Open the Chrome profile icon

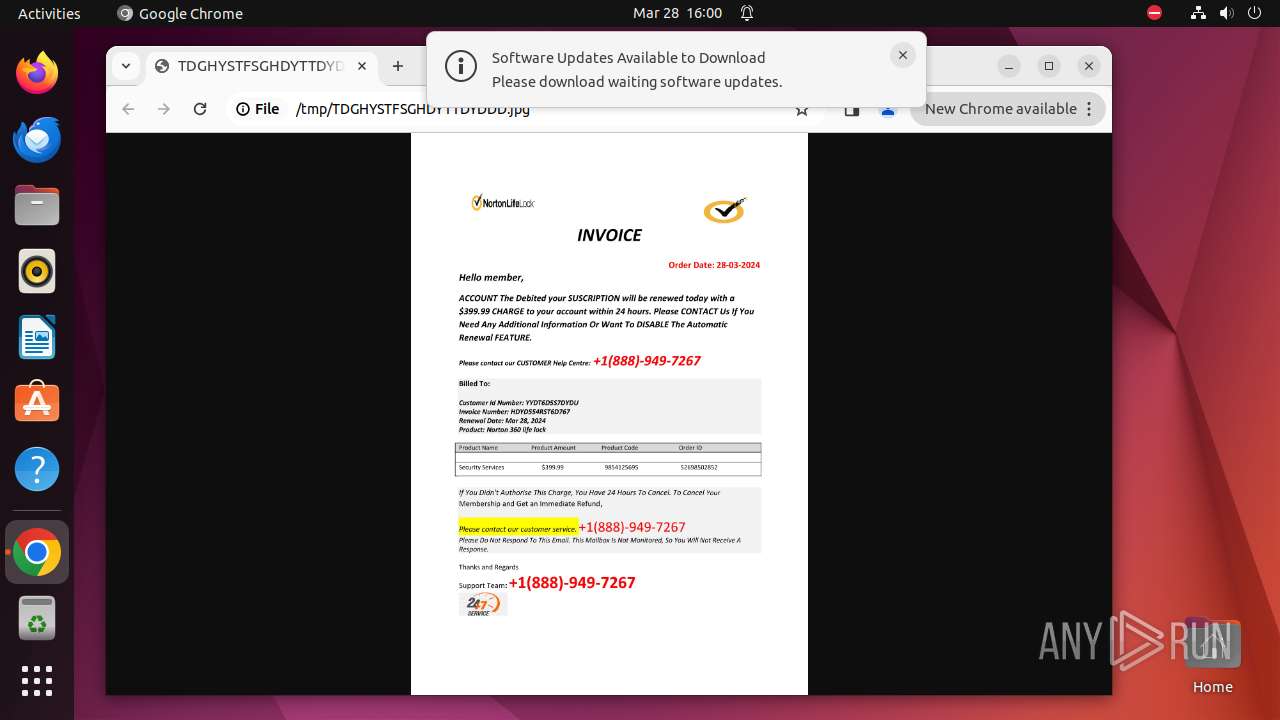(888, 110)
